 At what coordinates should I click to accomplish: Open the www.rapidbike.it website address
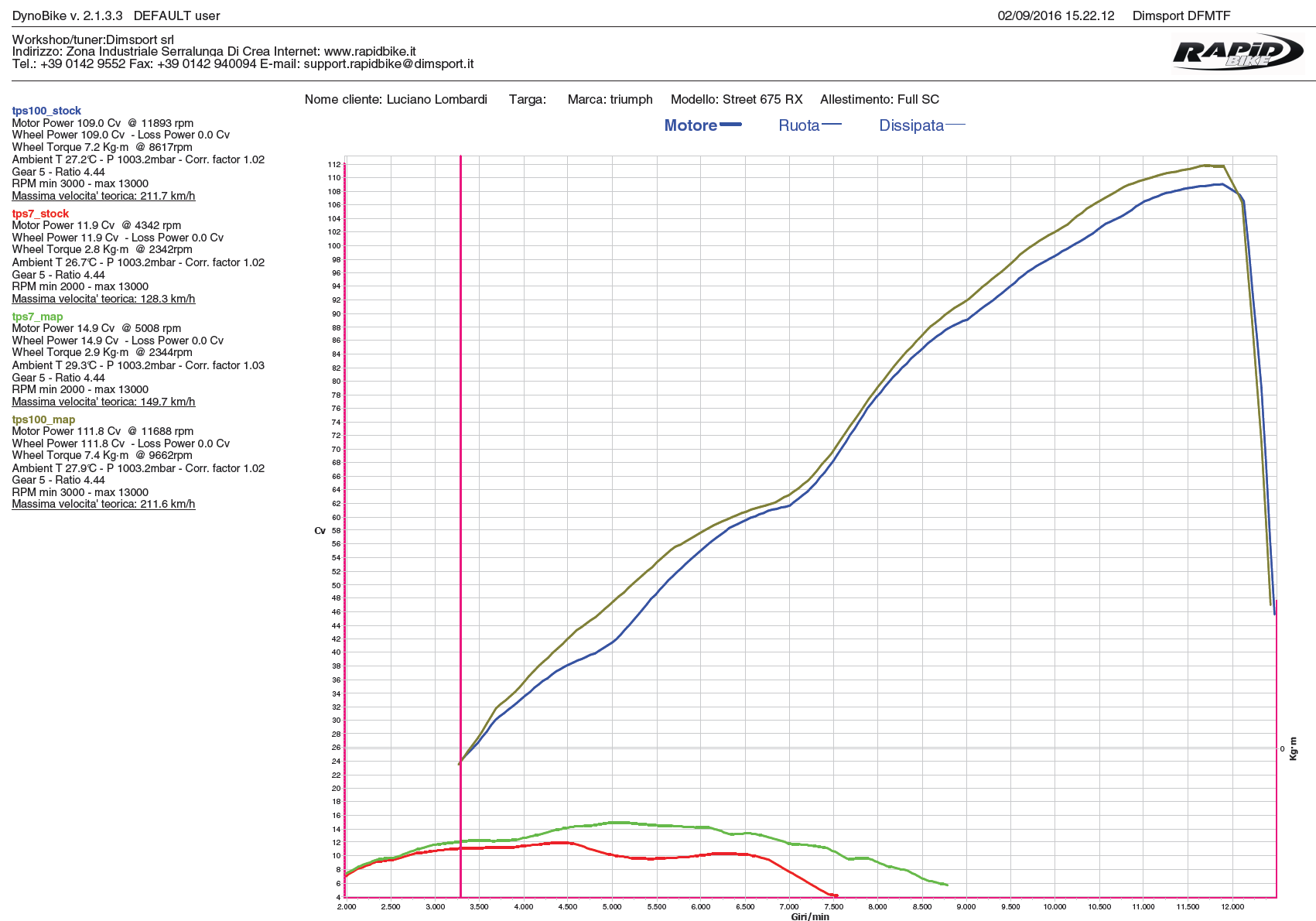[370, 52]
